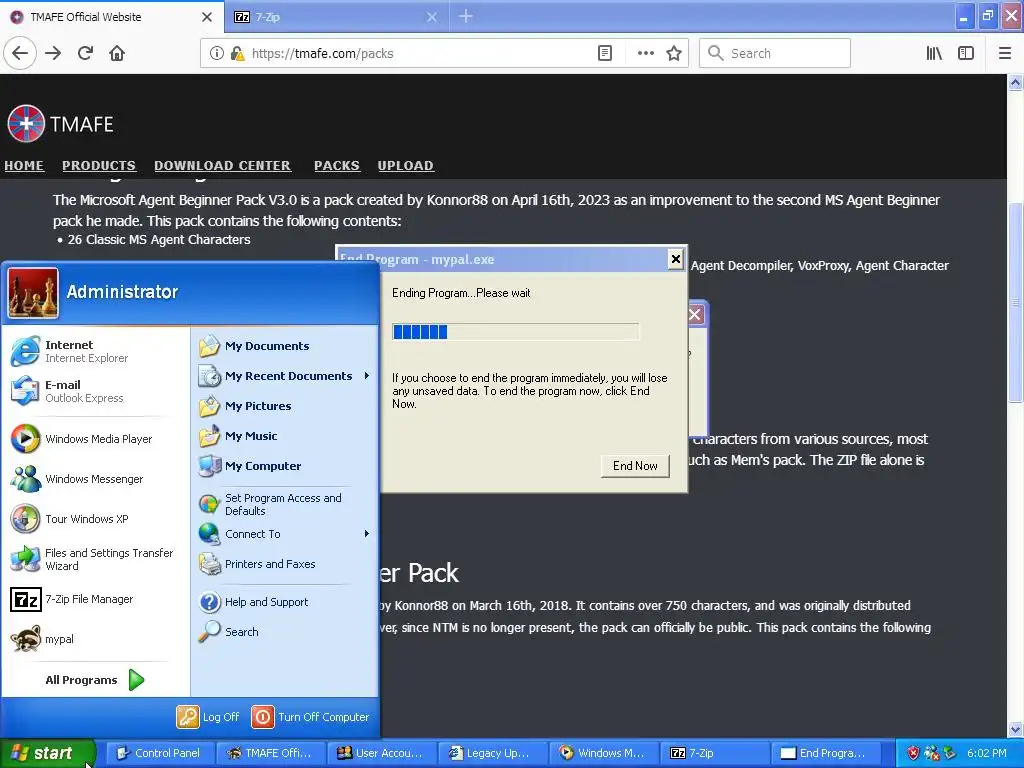Open PACKS in TMAFE navigation
This screenshot has width=1024, height=768.
pos(336,166)
